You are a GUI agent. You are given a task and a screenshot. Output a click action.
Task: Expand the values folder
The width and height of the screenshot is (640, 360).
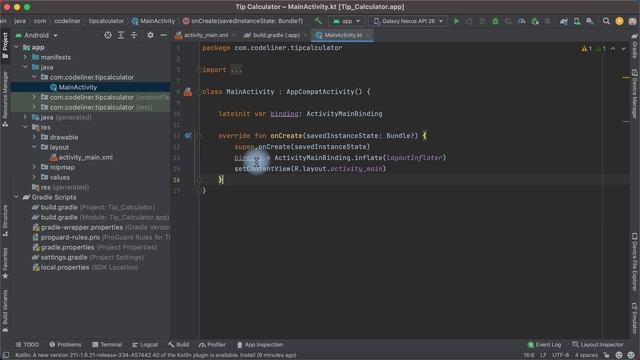pyautogui.click(x=34, y=177)
